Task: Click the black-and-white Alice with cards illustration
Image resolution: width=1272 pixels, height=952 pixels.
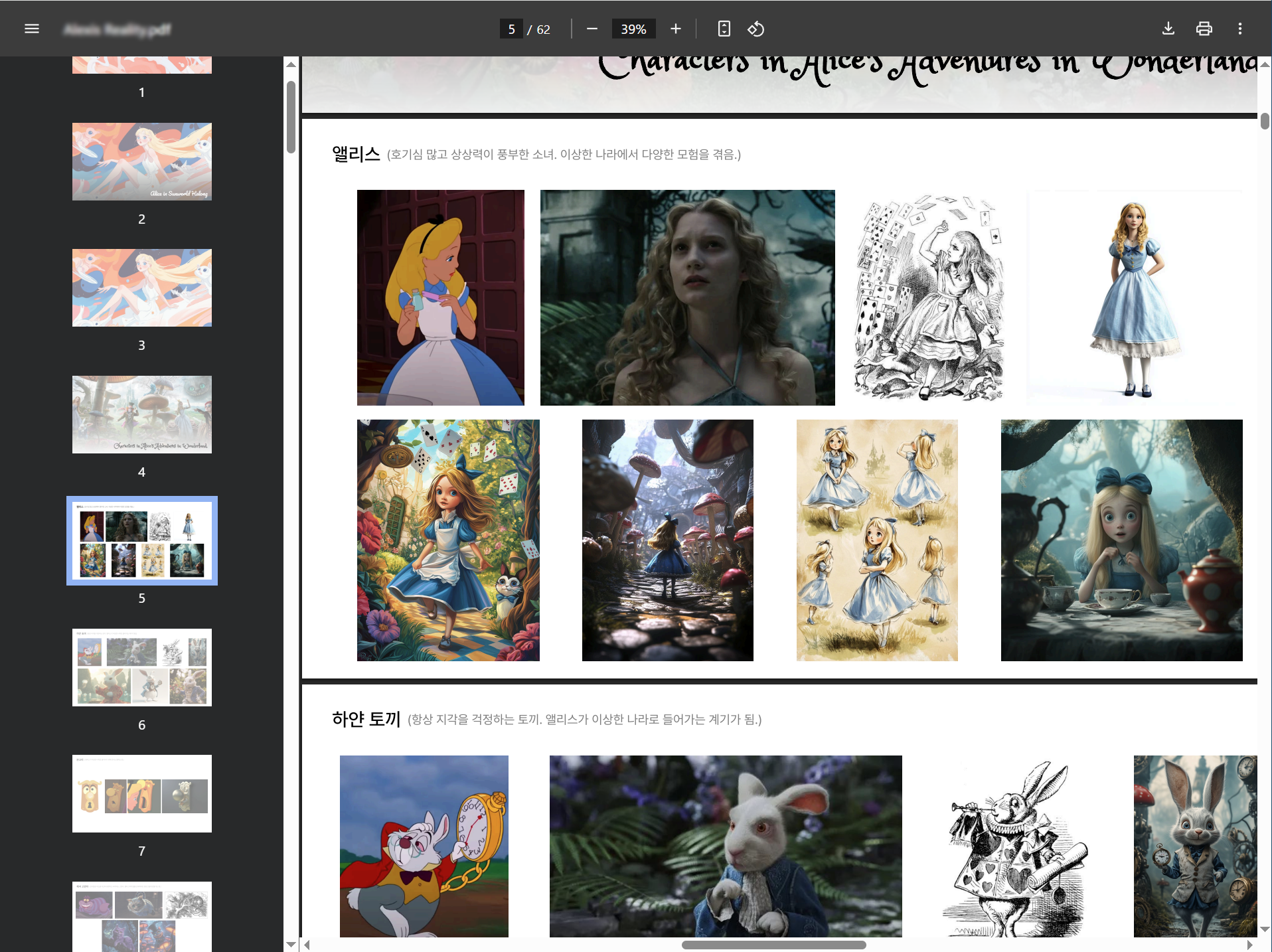Action: pyautogui.click(x=929, y=297)
